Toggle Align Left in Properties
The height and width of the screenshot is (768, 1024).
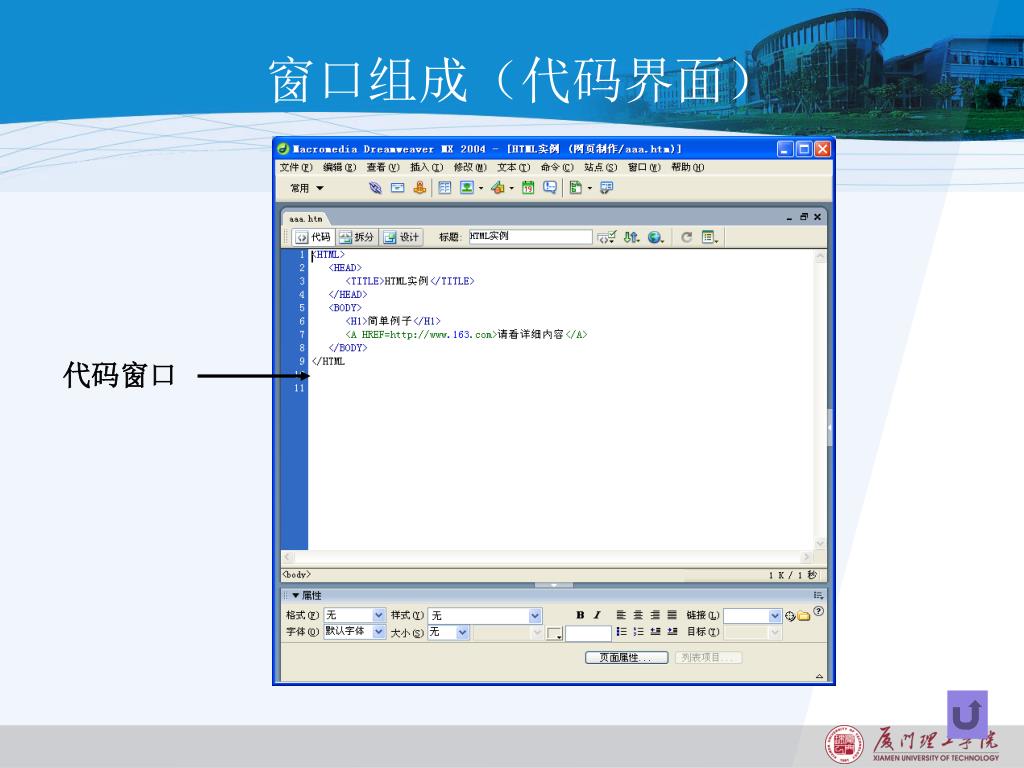click(621, 615)
